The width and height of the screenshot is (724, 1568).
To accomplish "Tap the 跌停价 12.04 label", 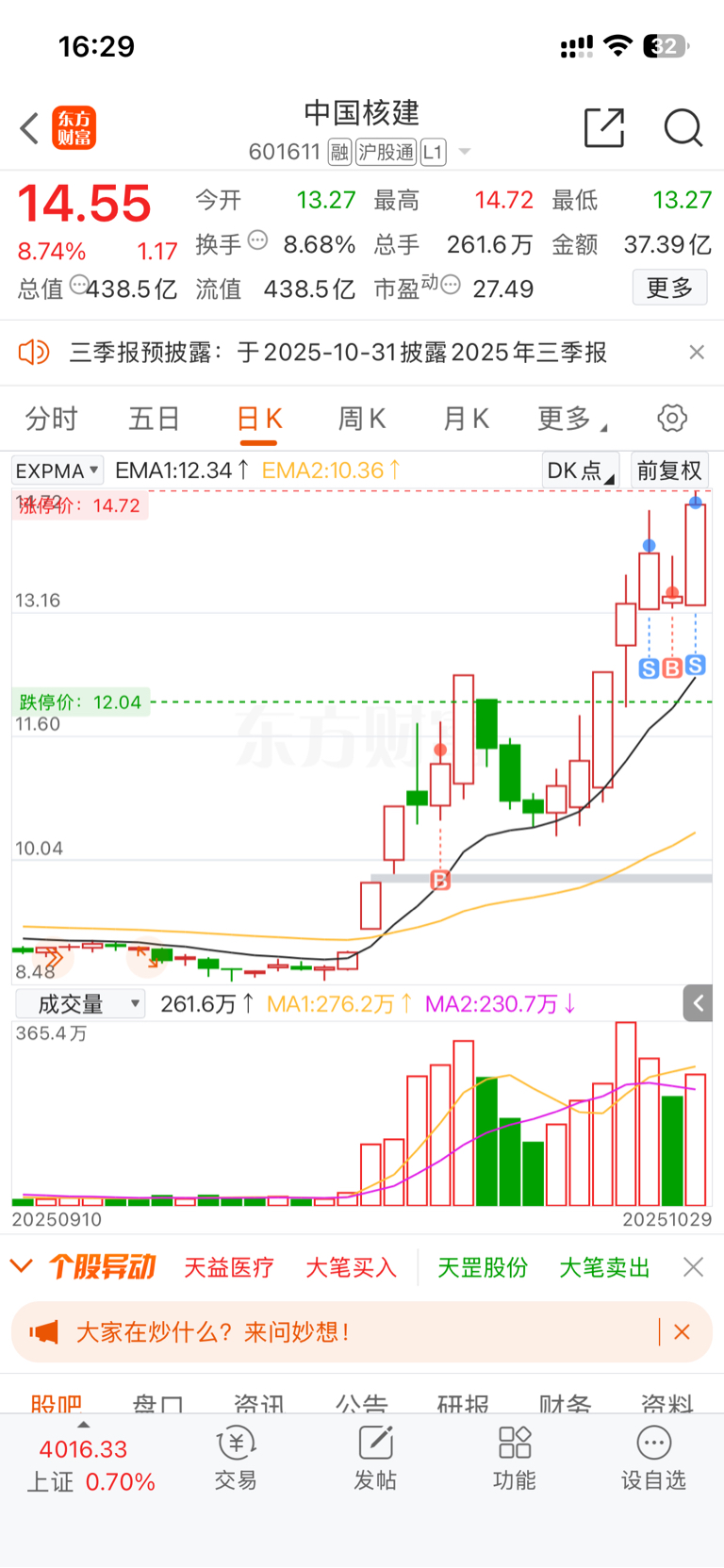I will click(x=81, y=702).
